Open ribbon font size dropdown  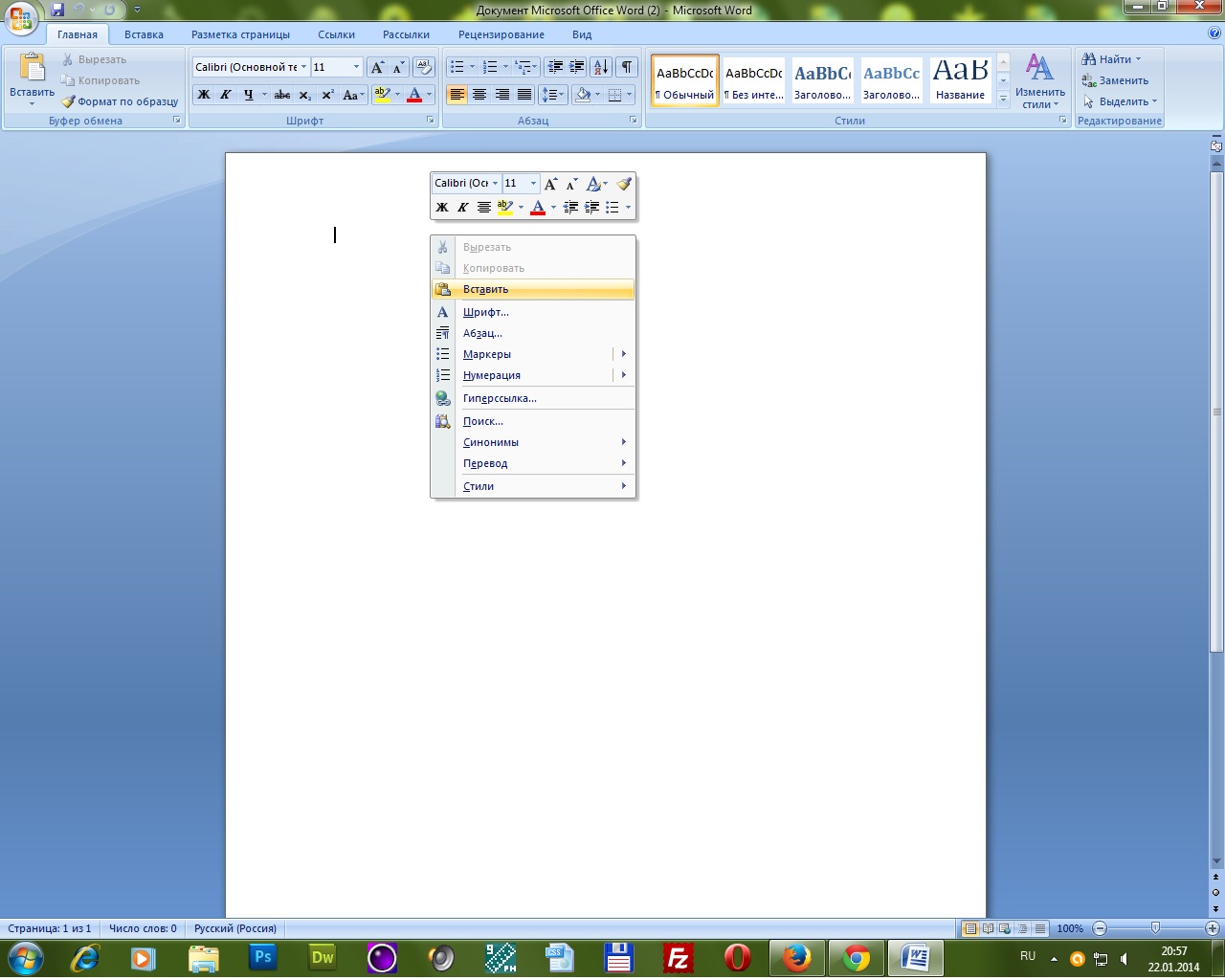point(357,67)
